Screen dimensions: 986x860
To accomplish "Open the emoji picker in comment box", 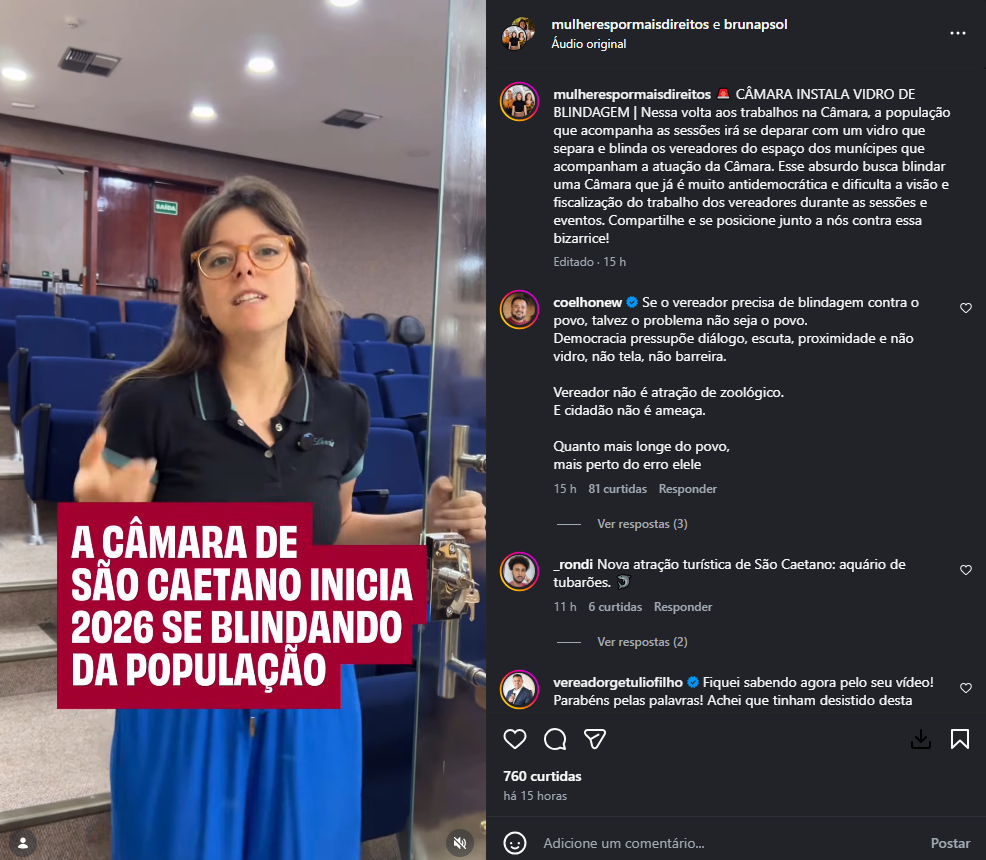I will click(514, 843).
